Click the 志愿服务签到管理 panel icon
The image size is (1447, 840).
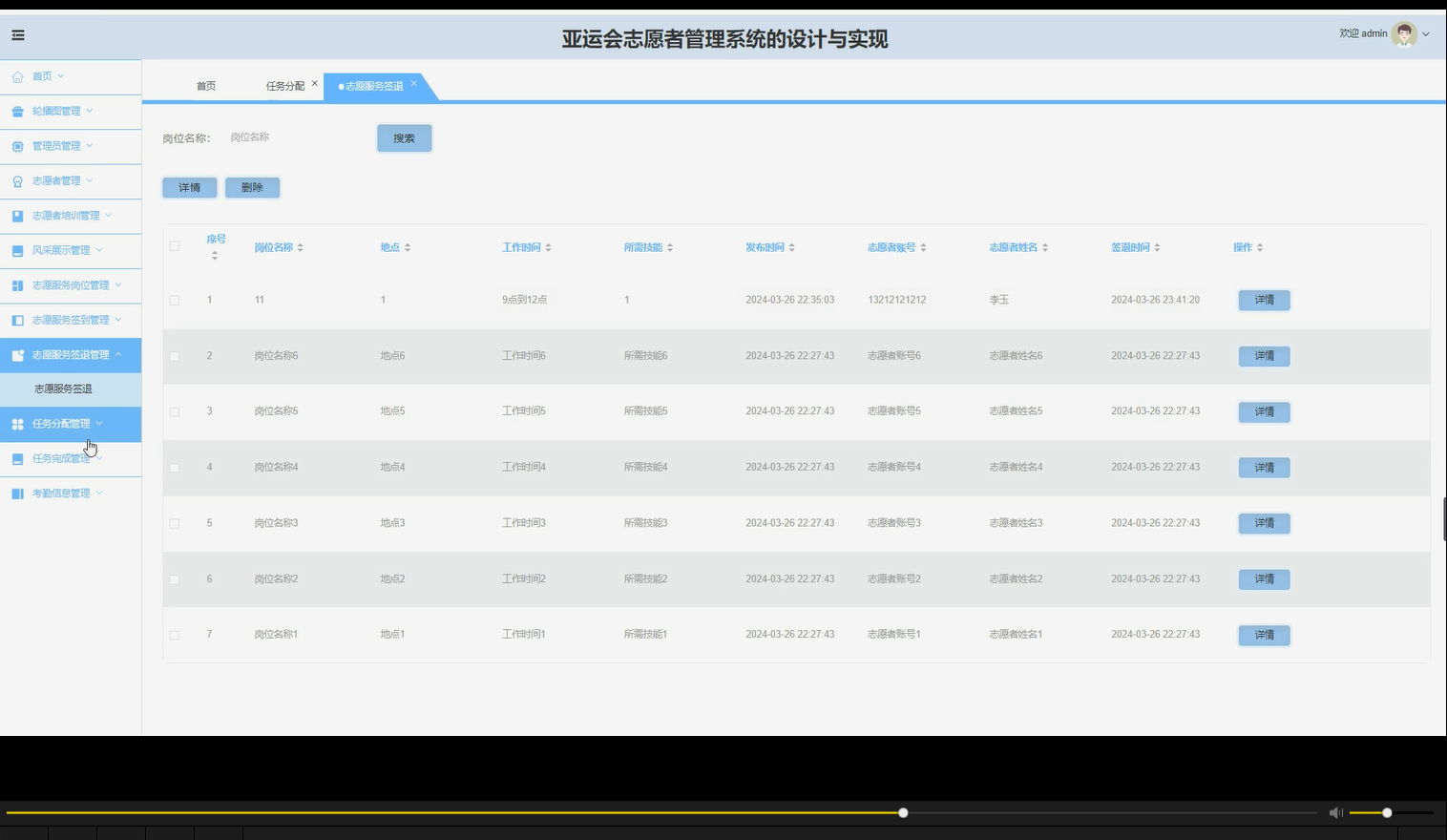point(17,321)
